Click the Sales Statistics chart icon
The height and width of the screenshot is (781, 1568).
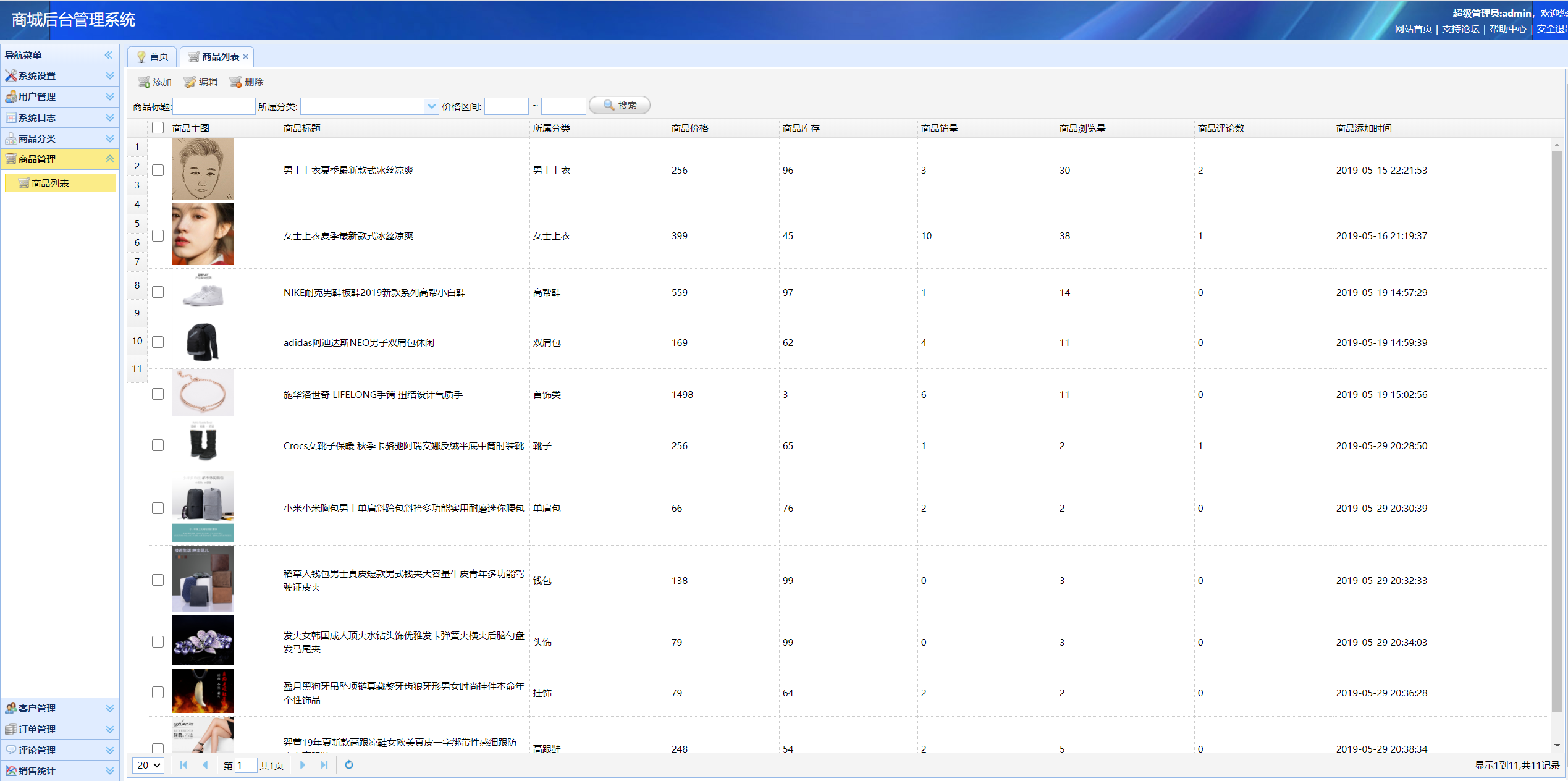tap(11, 770)
